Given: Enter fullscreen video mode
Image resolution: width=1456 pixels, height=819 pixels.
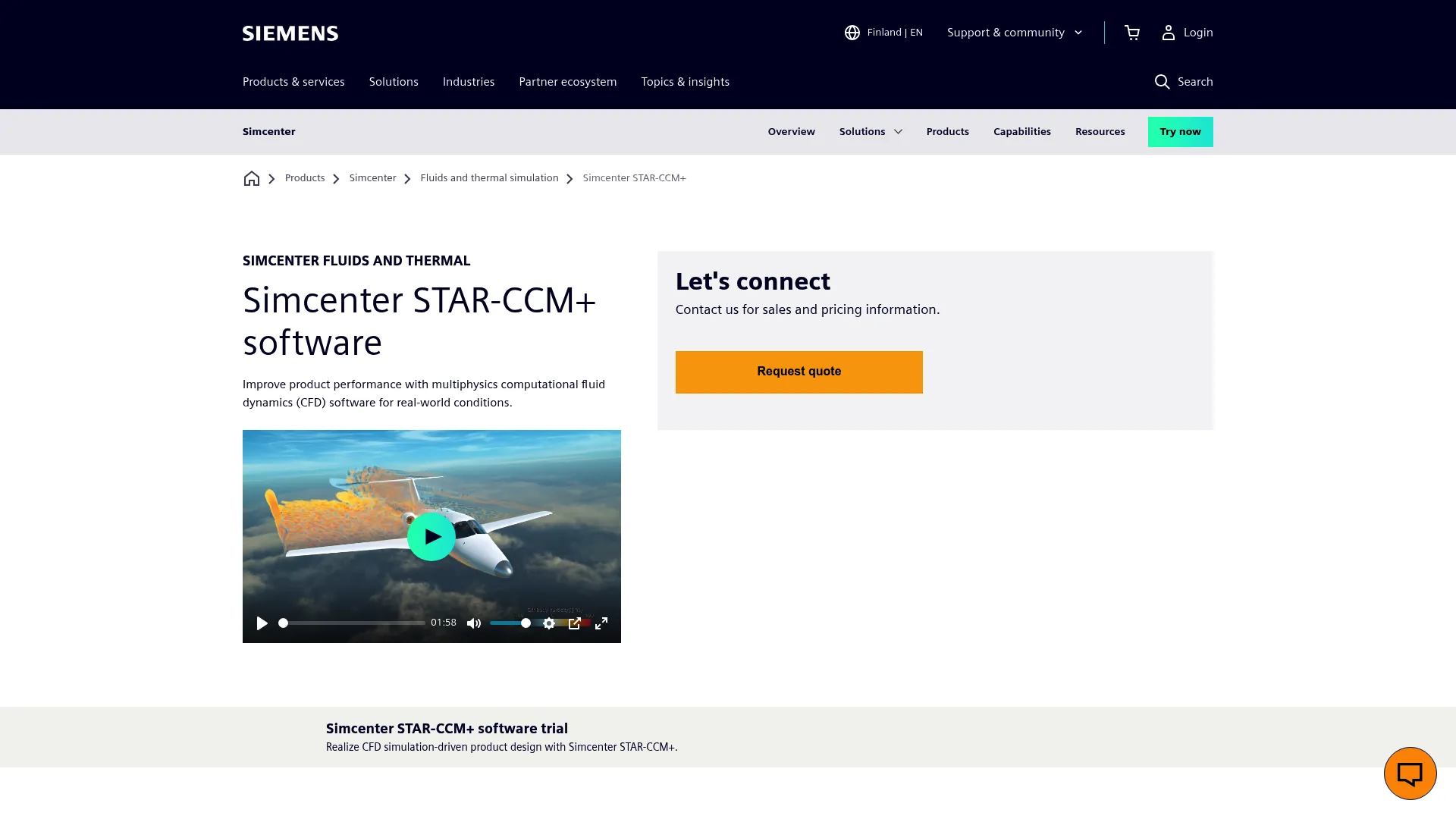Looking at the screenshot, I should [x=601, y=623].
